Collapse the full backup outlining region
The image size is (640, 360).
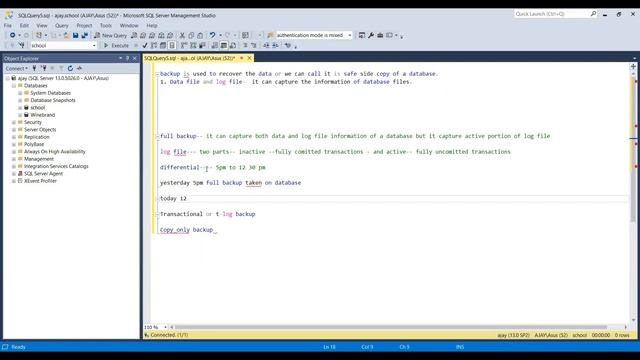coord(157,136)
